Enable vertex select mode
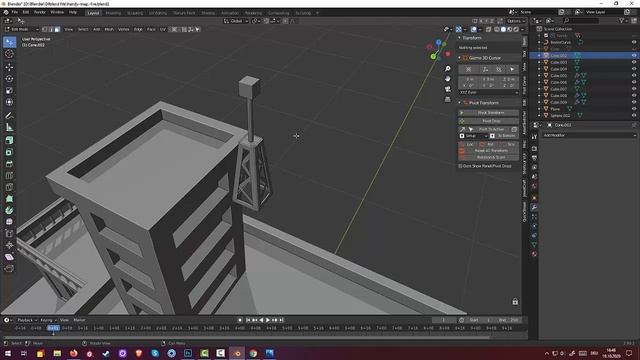Viewport: 640px width, 360px height. coord(44,29)
